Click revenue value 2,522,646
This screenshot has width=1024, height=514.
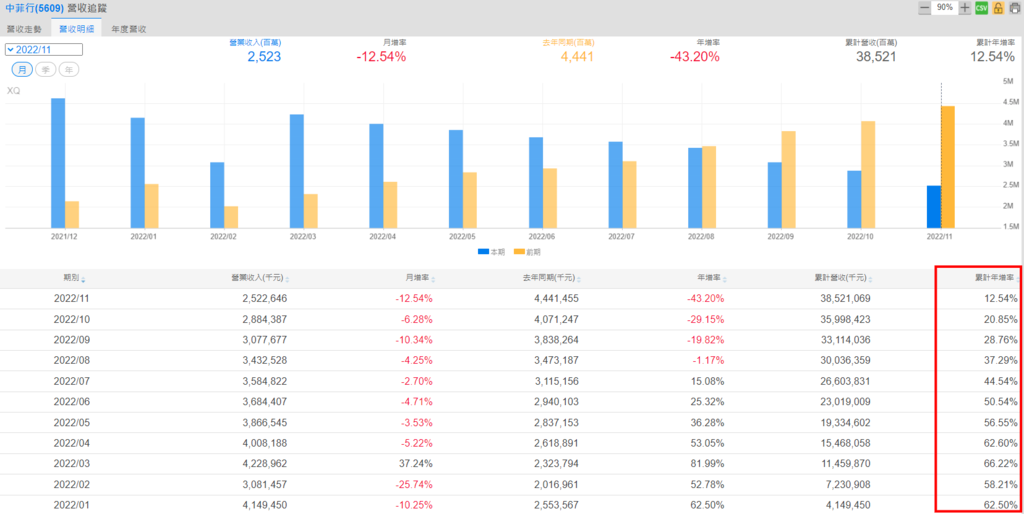pyautogui.click(x=264, y=298)
